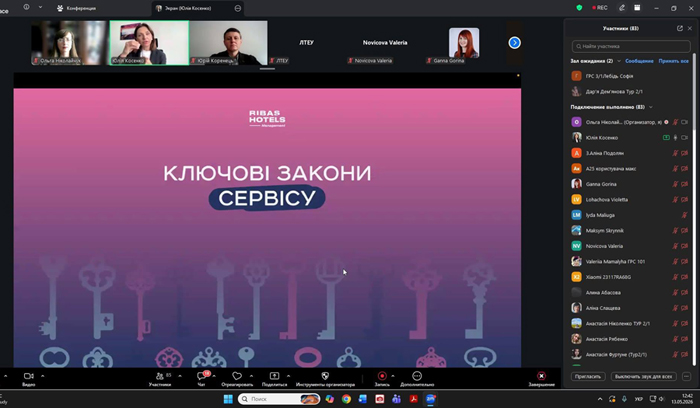Select Юлія Косенко video thumbnail
This screenshot has width=700, height=408.
pyautogui.click(x=149, y=43)
